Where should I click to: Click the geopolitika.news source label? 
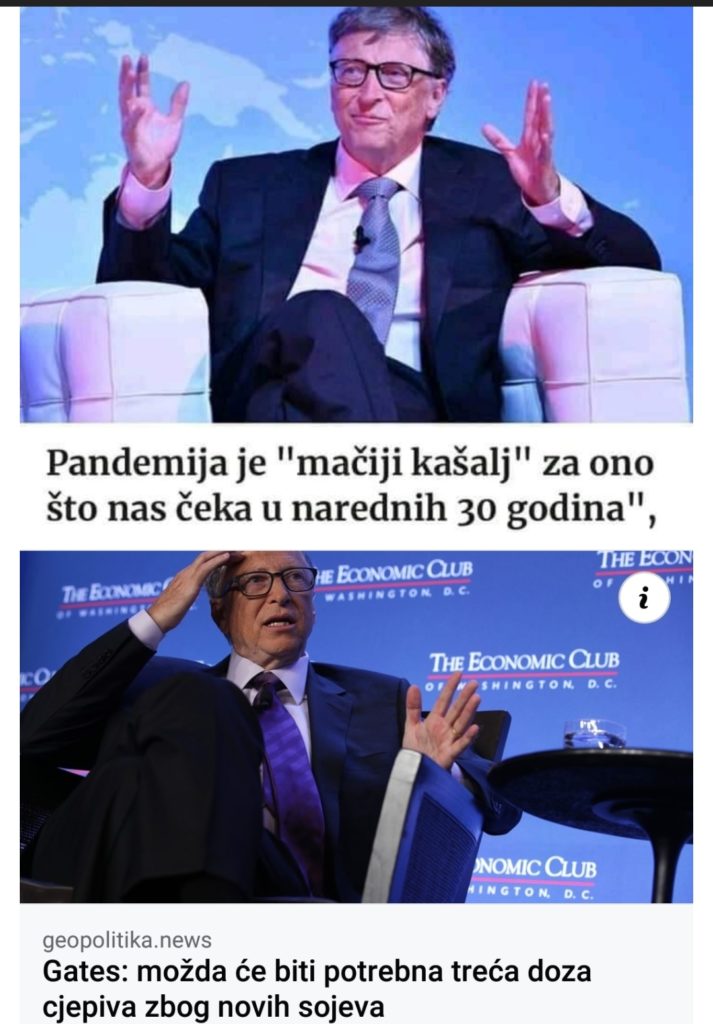point(127,940)
